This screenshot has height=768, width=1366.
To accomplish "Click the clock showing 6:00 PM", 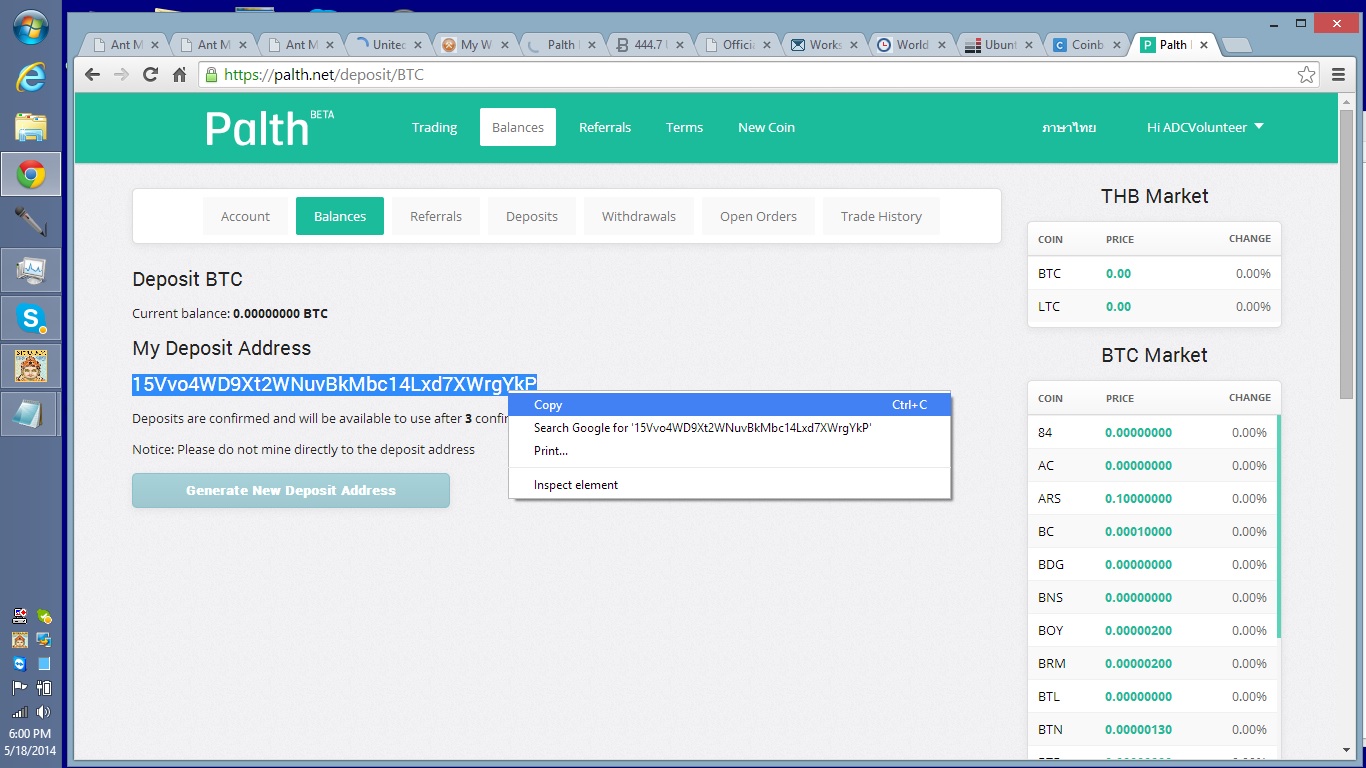I will tap(30, 733).
